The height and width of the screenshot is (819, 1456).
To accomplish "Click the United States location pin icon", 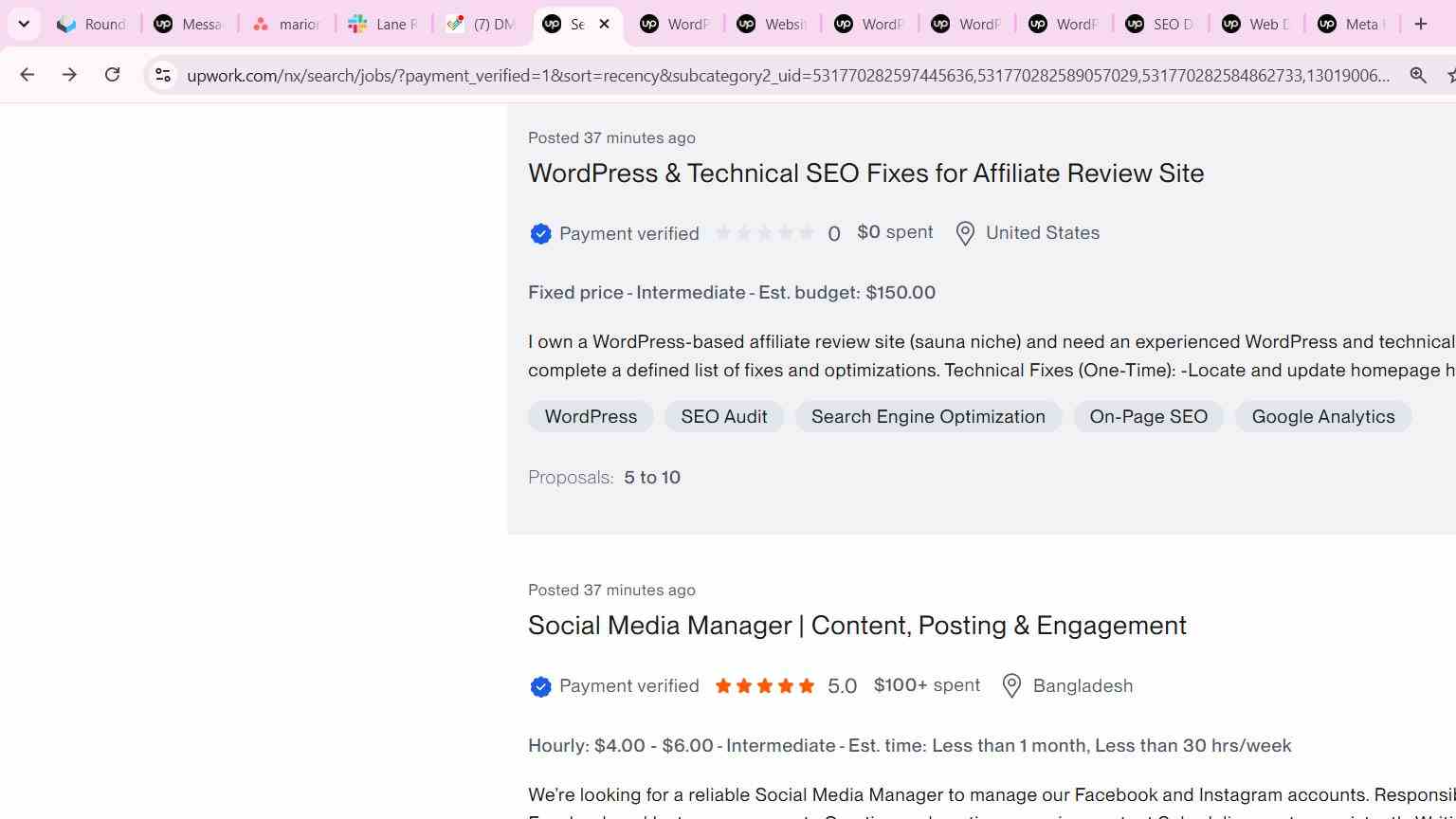I will coord(965,233).
